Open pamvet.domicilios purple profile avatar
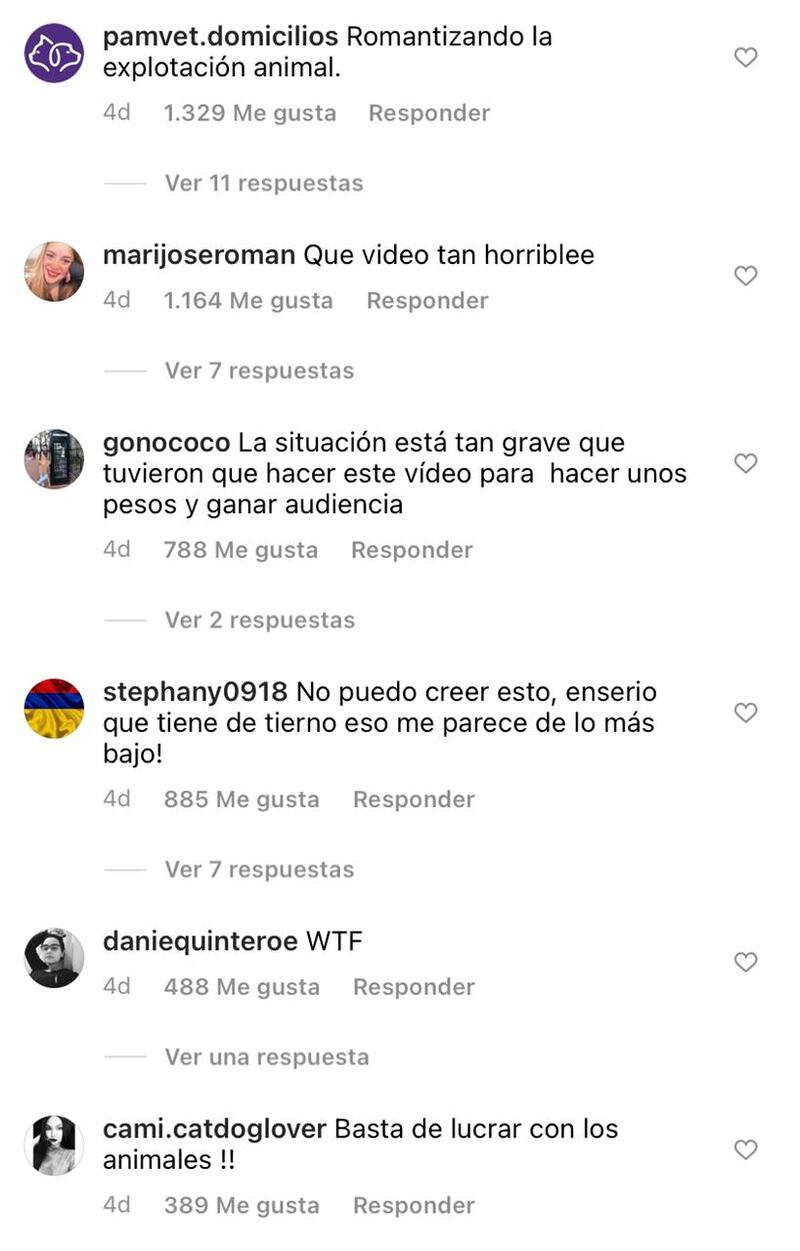This screenshot has width=800, height=1251. pyautogui.click(x=53, y=53)
